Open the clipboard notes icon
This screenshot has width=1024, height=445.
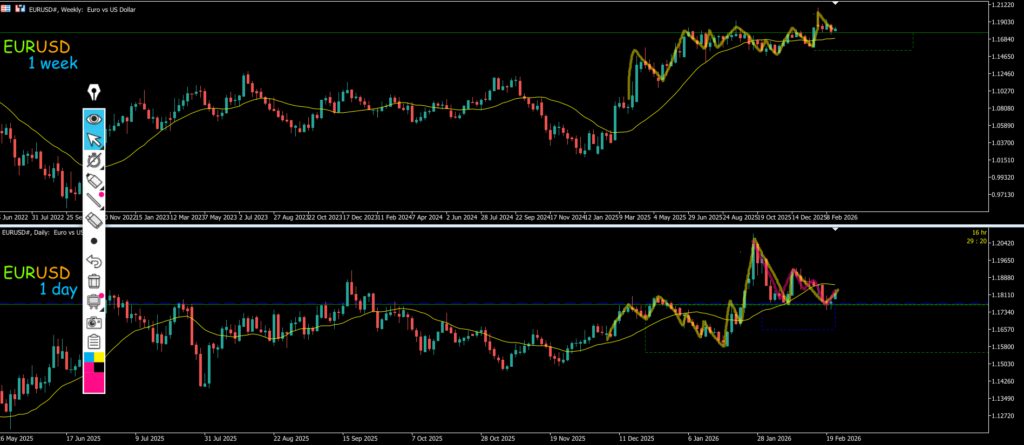click(94, 342)
